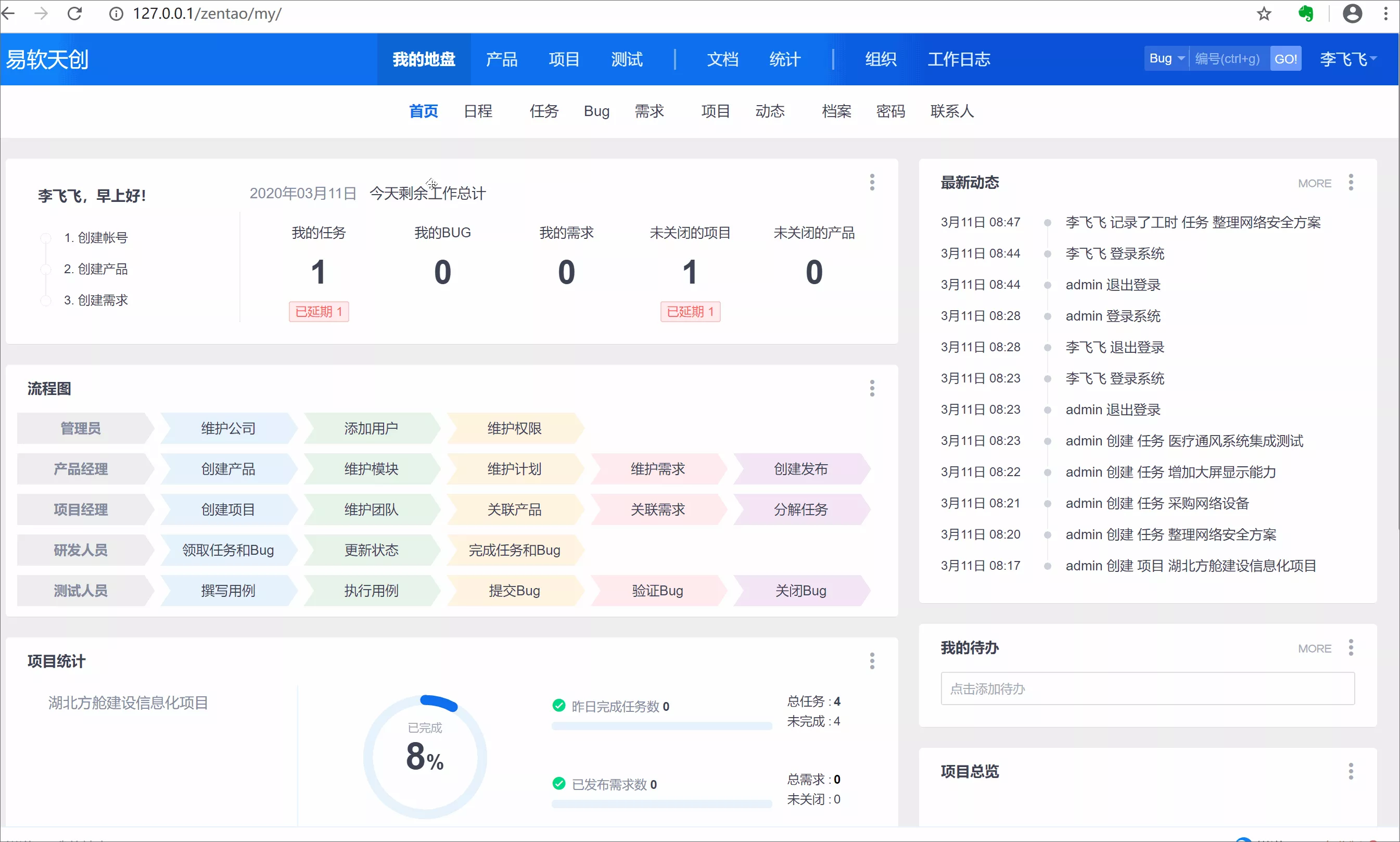
Task: Open the 统计 main menu
Action: 785,59
